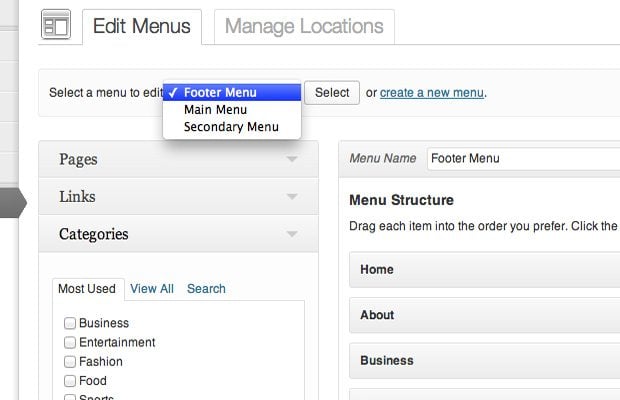Follow the create a new menu link

432,93
